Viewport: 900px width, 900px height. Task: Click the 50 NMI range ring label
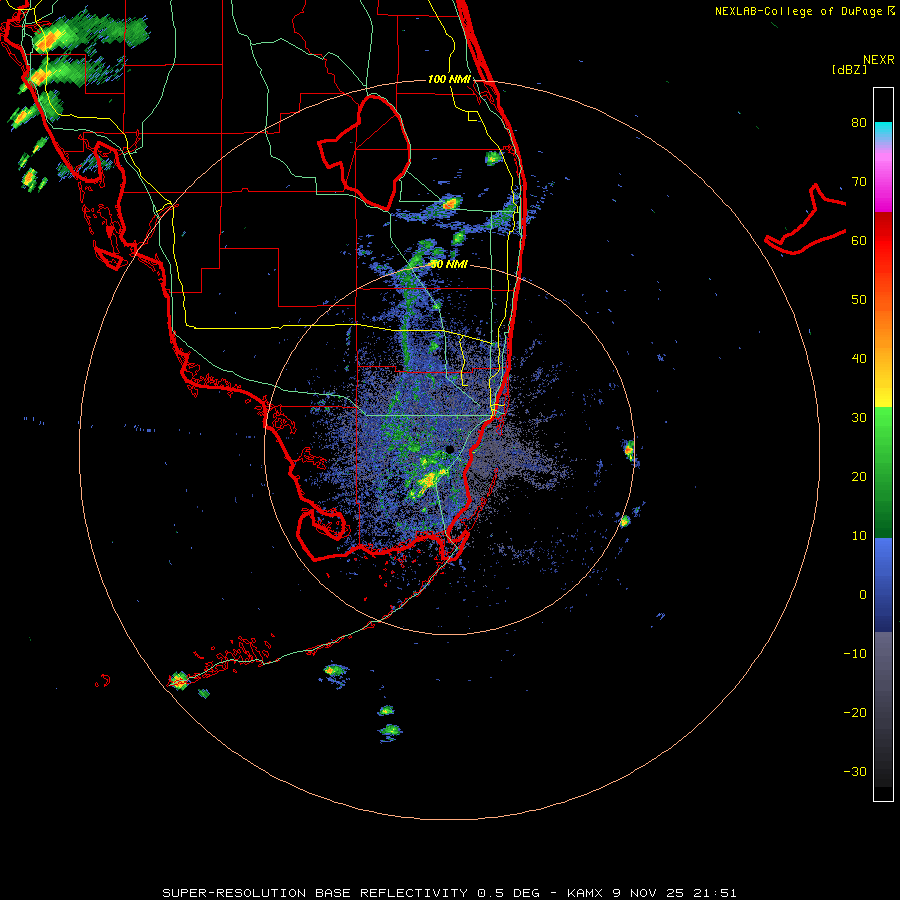pos(449,265)
